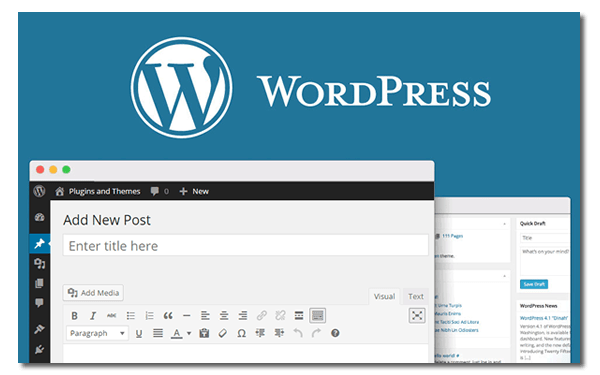Insert a bulleted list
600x375 pixels.
(131, 316)
